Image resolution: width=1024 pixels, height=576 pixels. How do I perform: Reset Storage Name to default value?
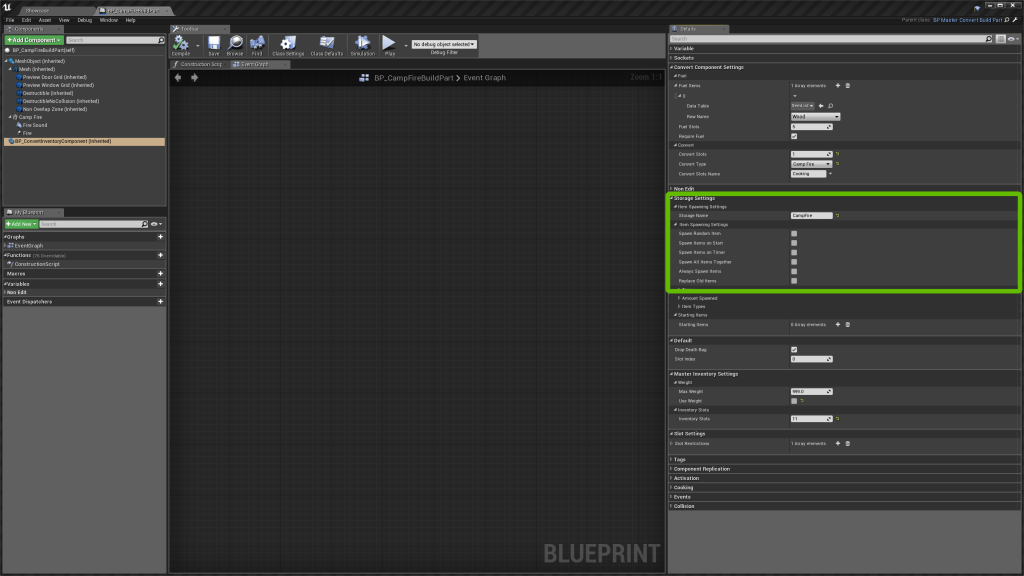point(837,216)
